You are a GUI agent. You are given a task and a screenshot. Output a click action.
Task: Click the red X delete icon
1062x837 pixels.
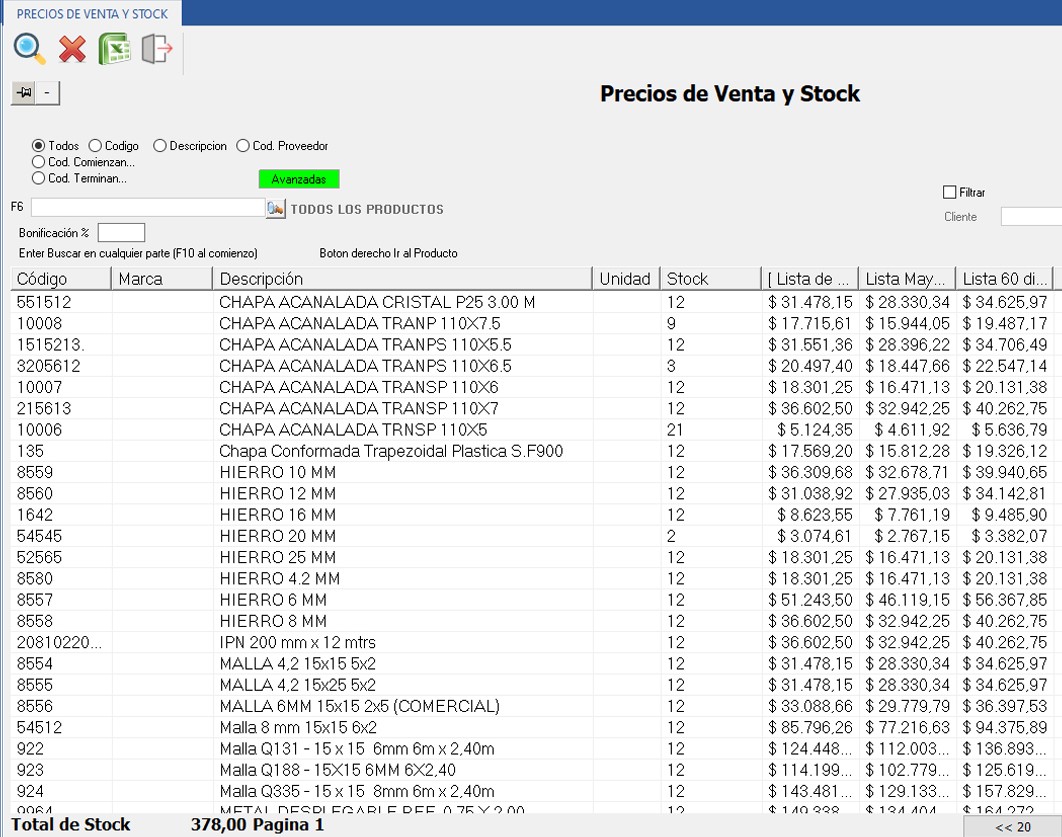(x=72, y=49)
